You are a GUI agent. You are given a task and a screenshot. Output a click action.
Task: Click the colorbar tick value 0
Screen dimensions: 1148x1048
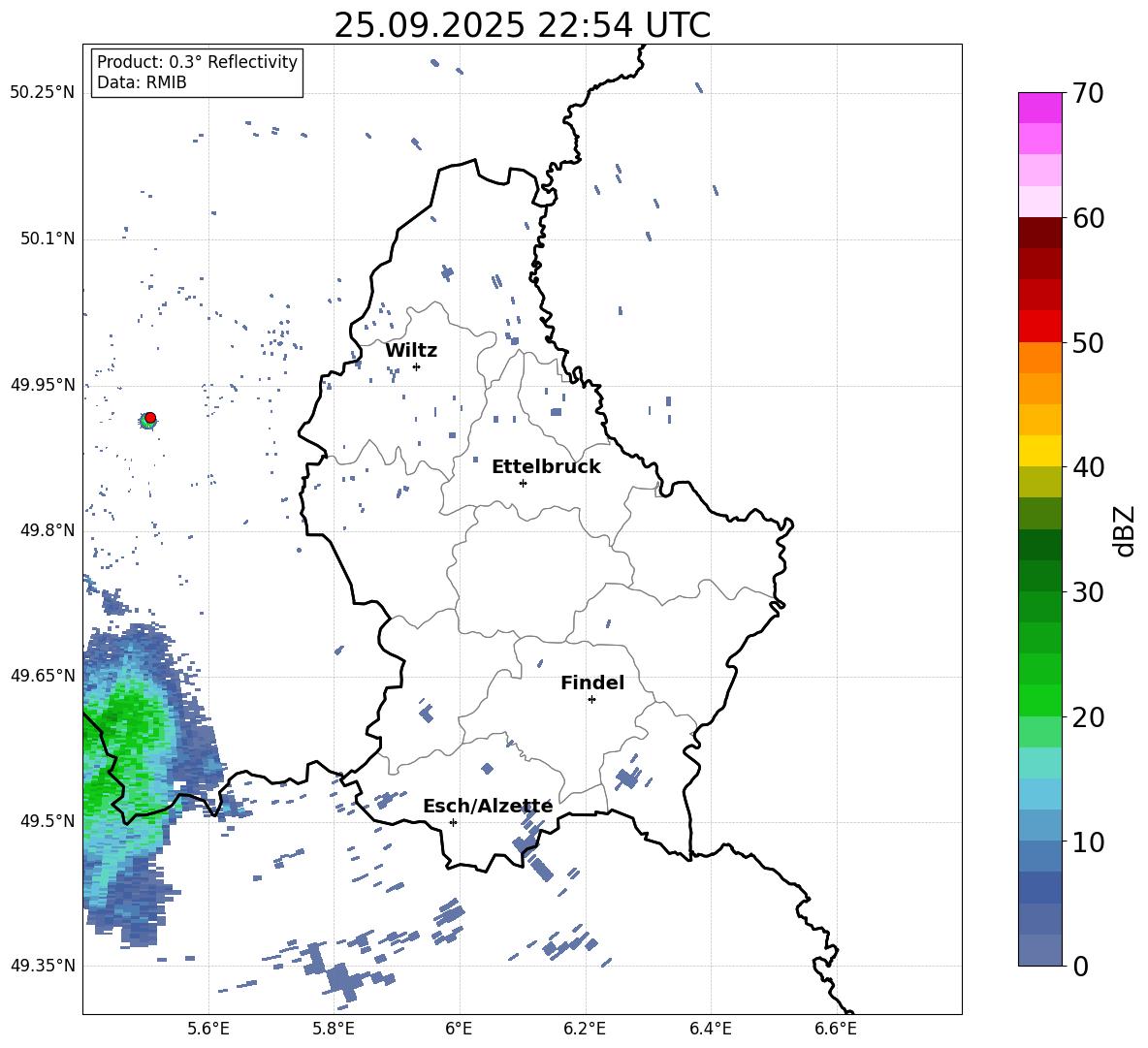point(1081,966)
